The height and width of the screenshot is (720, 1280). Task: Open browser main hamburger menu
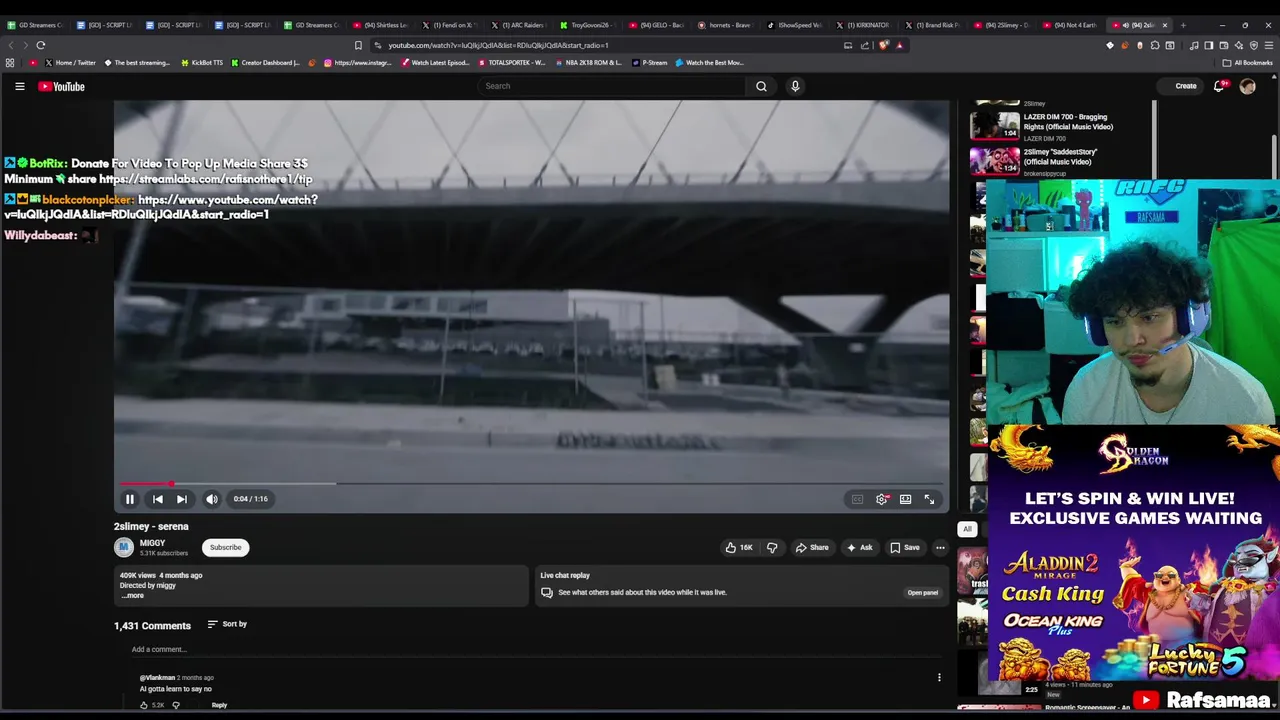(x=1267, y=45)
